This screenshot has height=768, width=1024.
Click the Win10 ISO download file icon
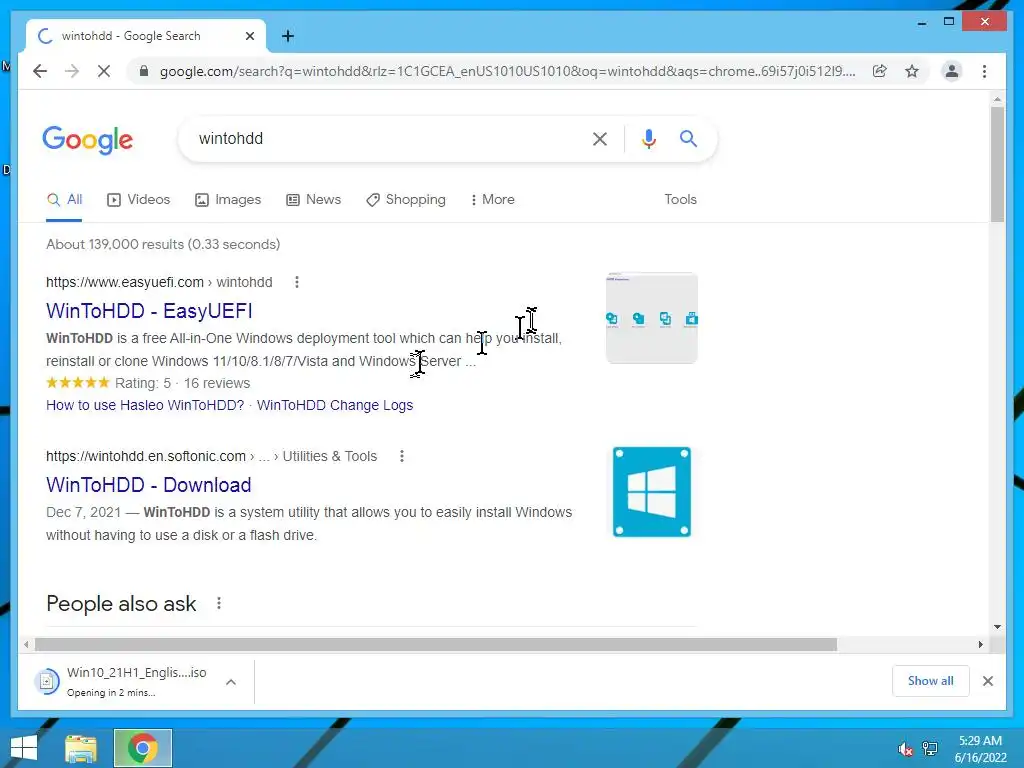[46, 682]
